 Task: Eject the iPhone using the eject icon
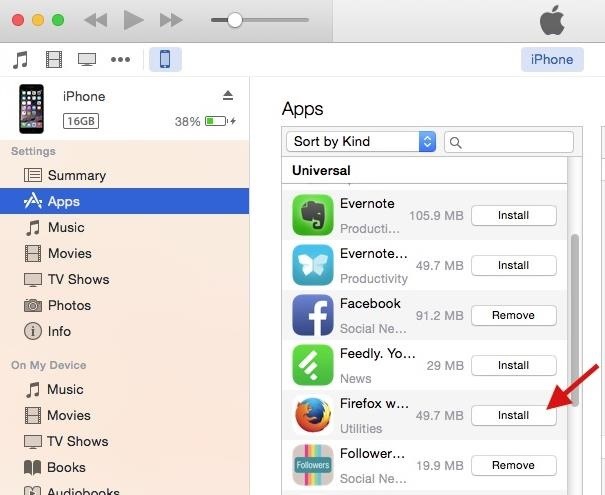pos(227,95)
